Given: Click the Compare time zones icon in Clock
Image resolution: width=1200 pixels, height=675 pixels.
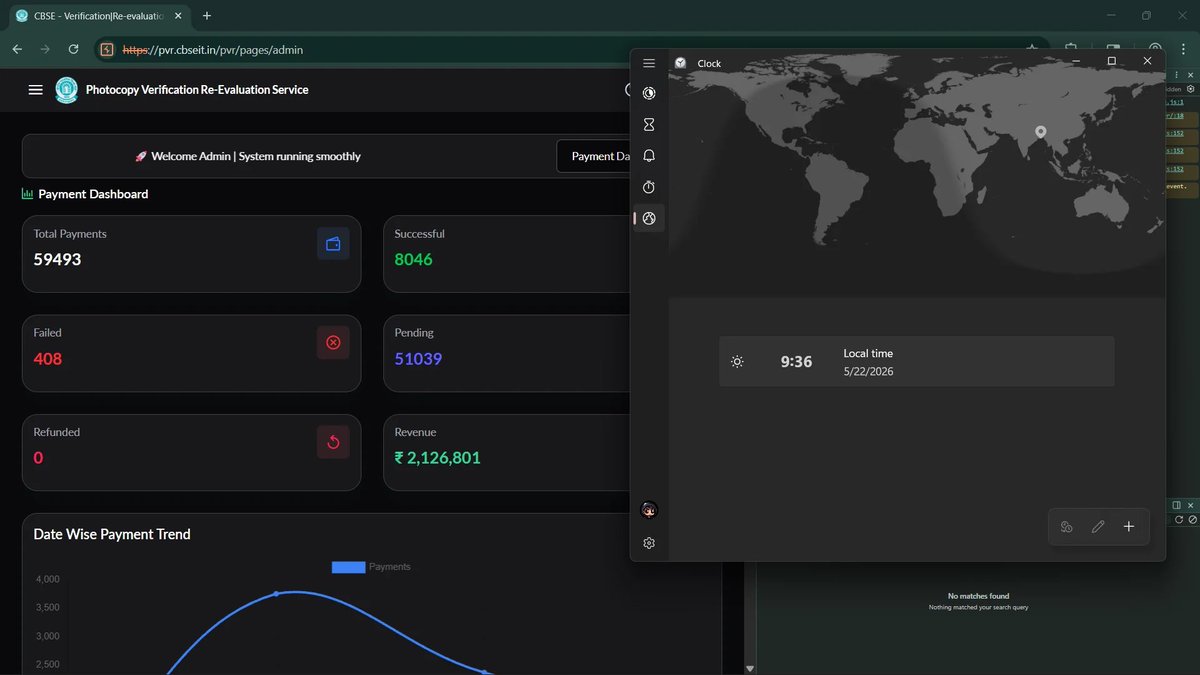Looking at the screenshot, I should tap(1067, 527).
